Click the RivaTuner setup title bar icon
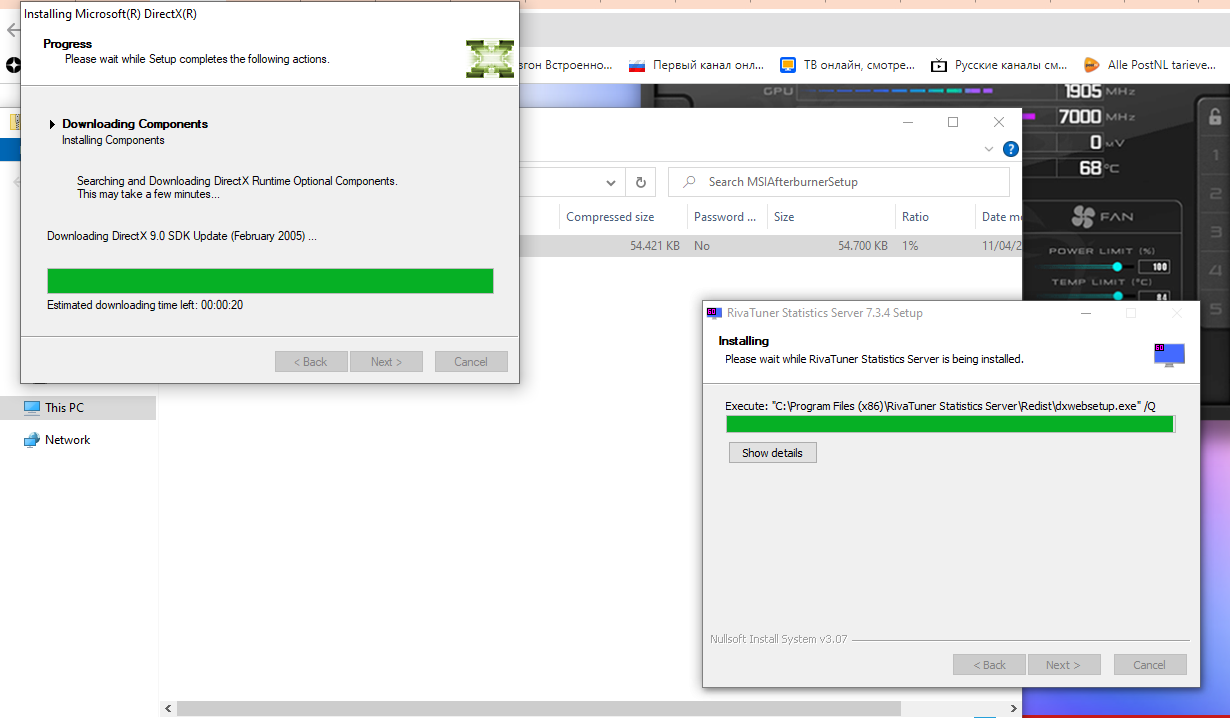Screen dimensions: 1230x718 point(714,313)
